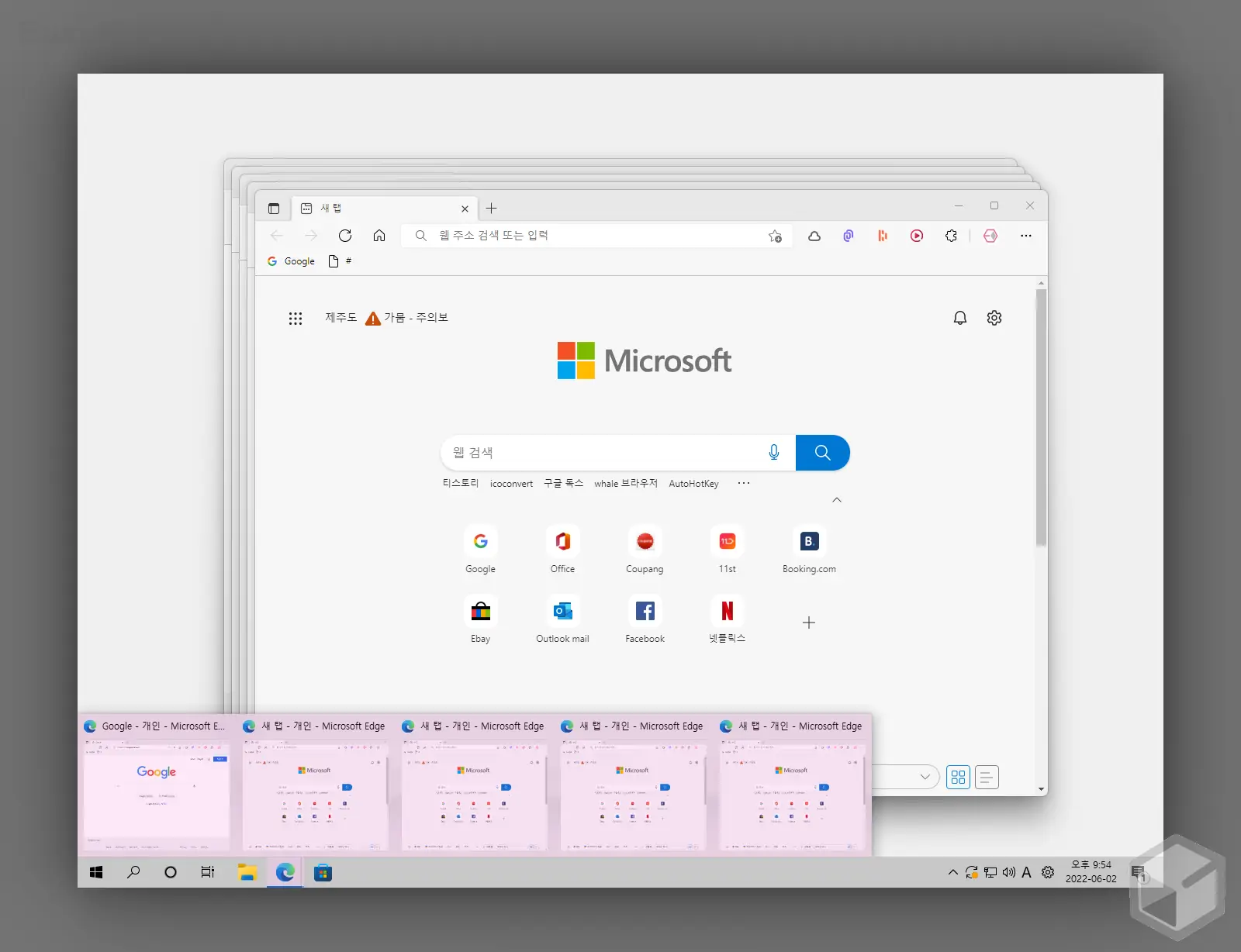Open the 티스토리 quick search link
1241x952 pixels.
461,483
